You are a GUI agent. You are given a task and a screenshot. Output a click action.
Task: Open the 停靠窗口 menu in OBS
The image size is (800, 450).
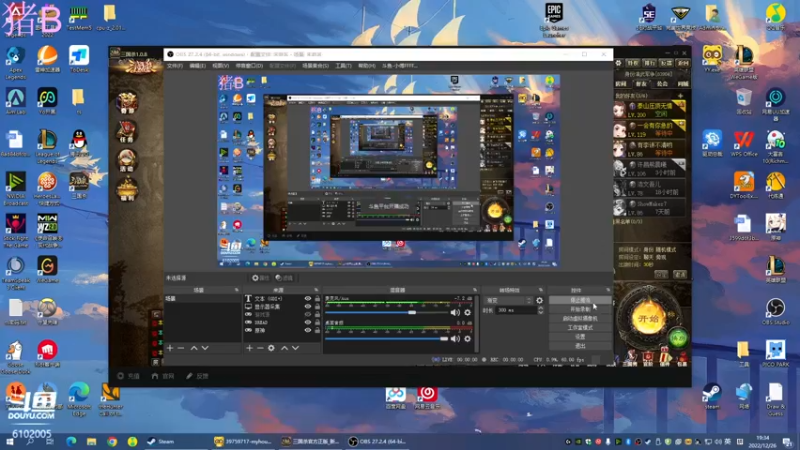[x=249, y=66]
